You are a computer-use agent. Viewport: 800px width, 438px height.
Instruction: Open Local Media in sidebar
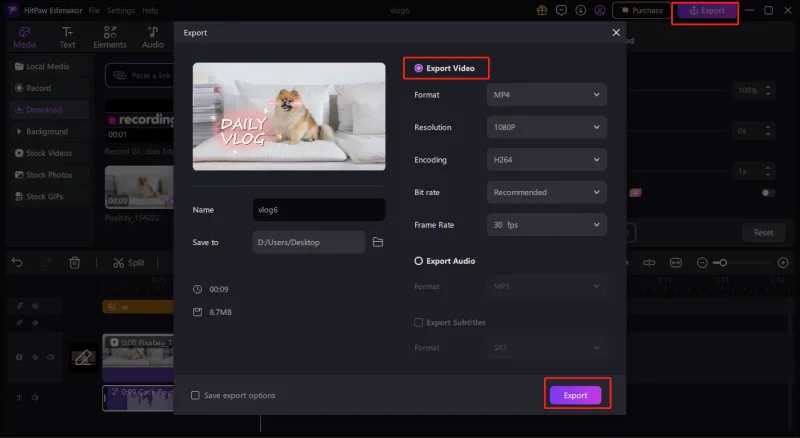[49, 66]
